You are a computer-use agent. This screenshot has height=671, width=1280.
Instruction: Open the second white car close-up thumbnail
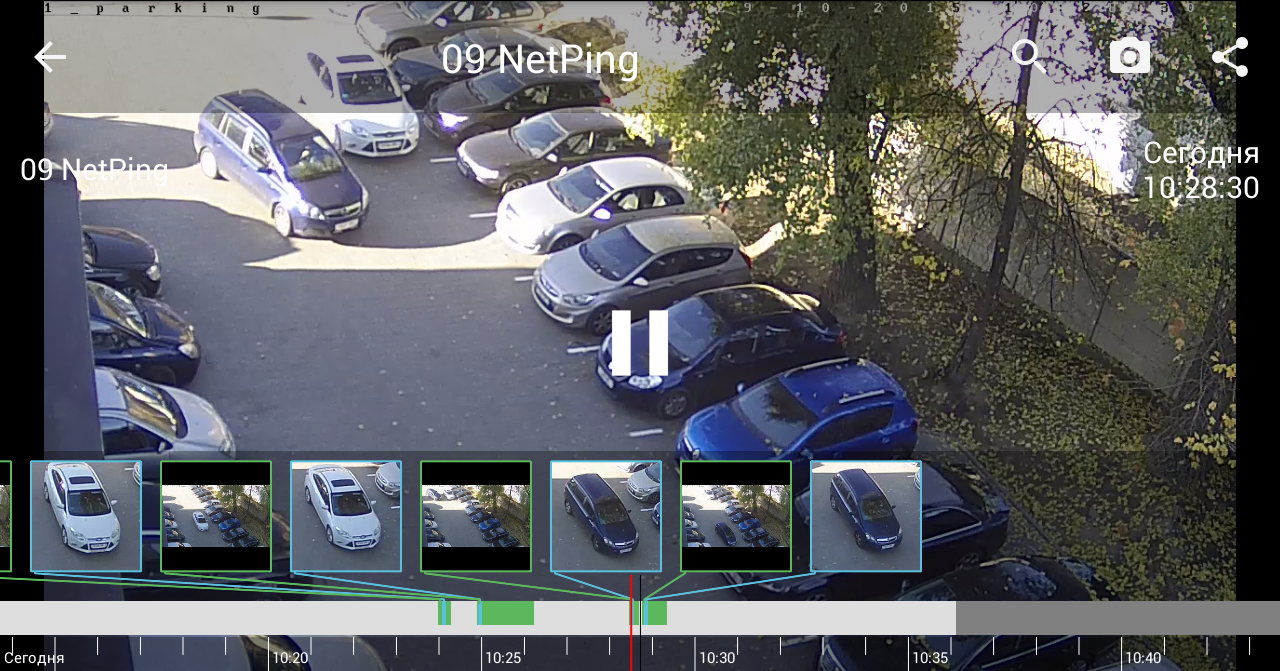click(x=346, y=516)
